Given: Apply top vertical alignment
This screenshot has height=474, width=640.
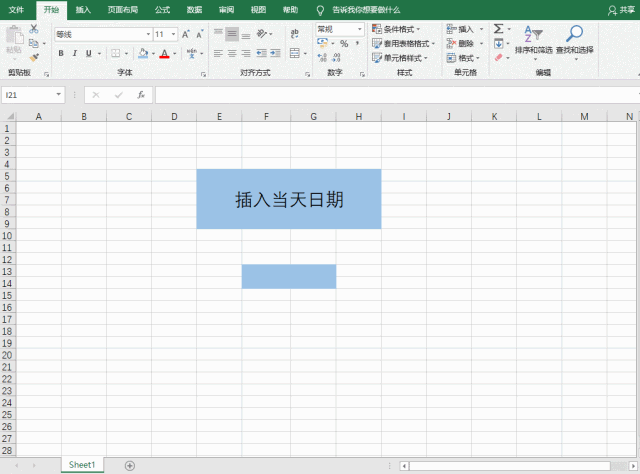Looking at the screenshot, I should [218, 33].
